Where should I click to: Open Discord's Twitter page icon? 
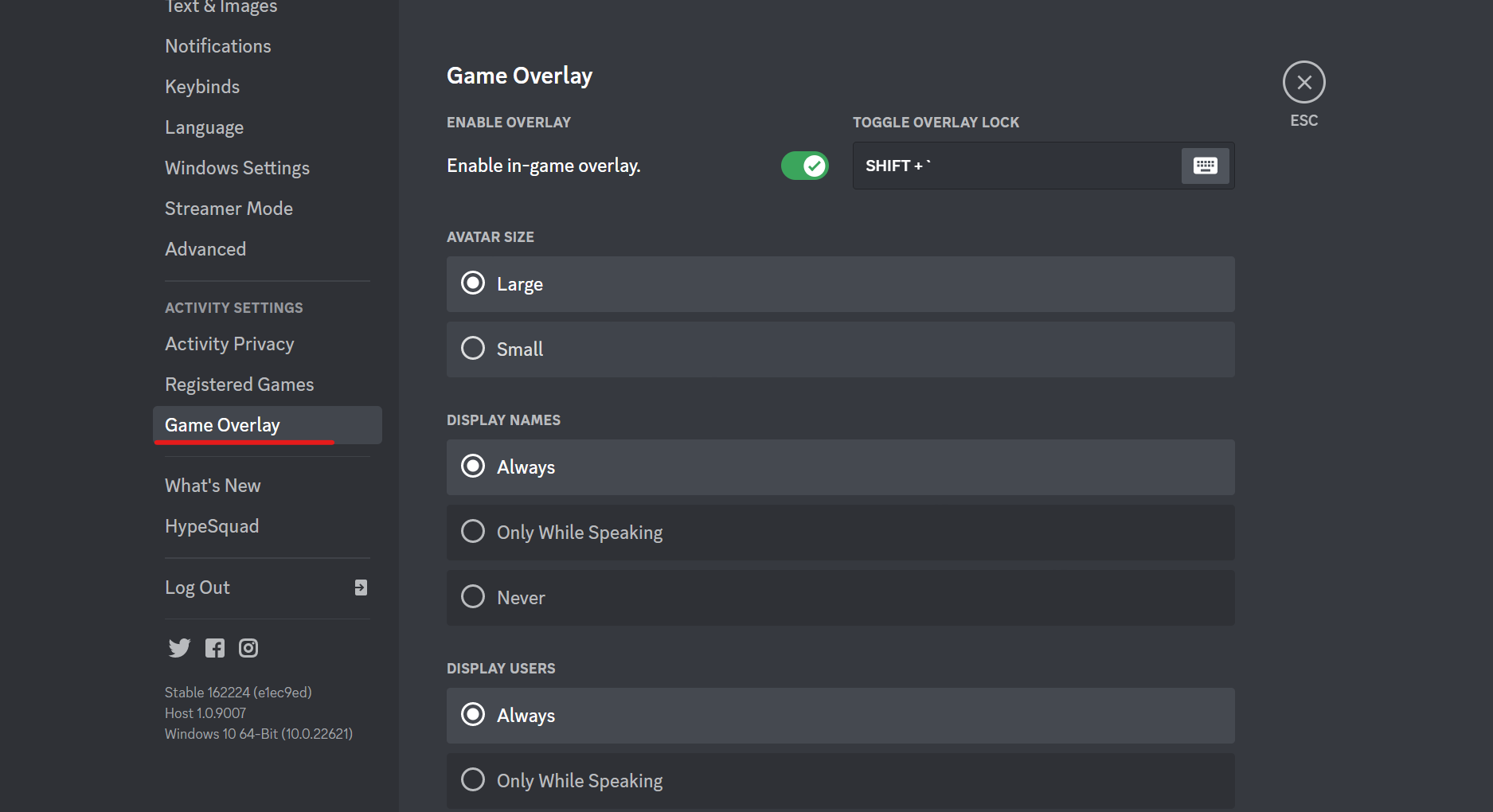[179, 648]
